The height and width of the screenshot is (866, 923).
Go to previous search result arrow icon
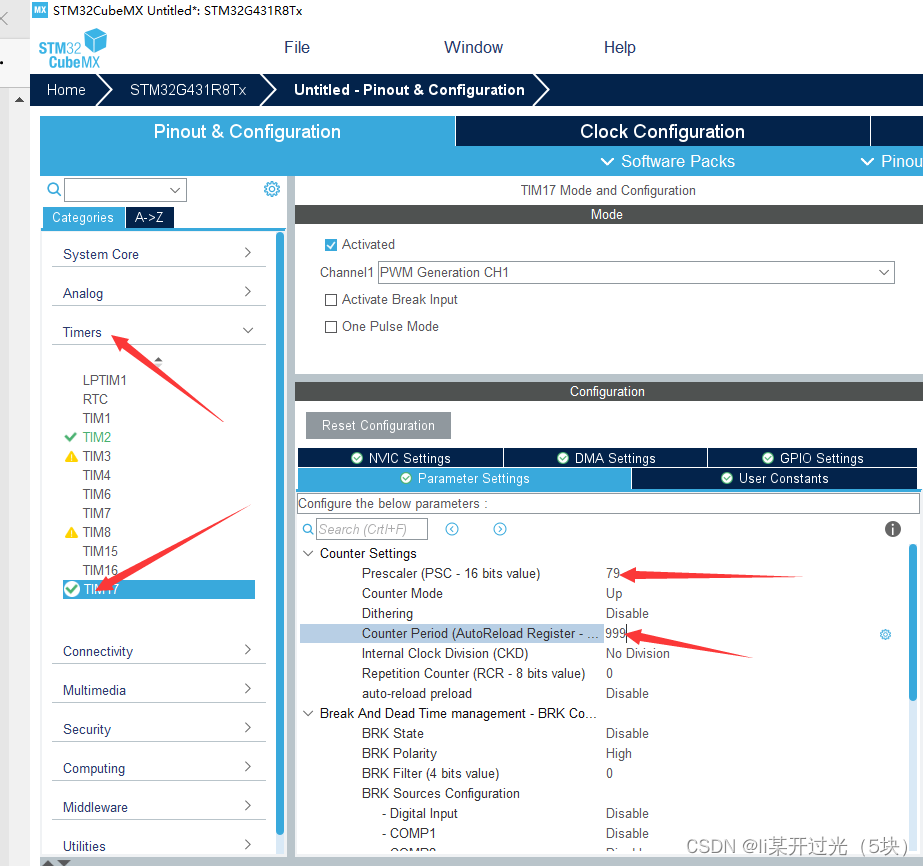click(x=452, y=529)
